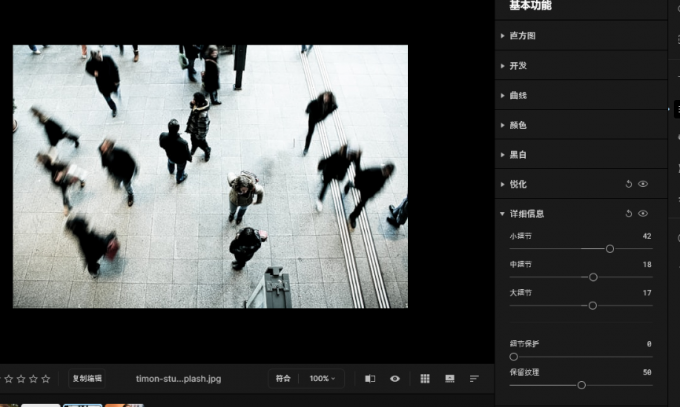Click the sort lines icon in bottom toolbar
This screenshot has width=680, height=407.
(474, 379)
